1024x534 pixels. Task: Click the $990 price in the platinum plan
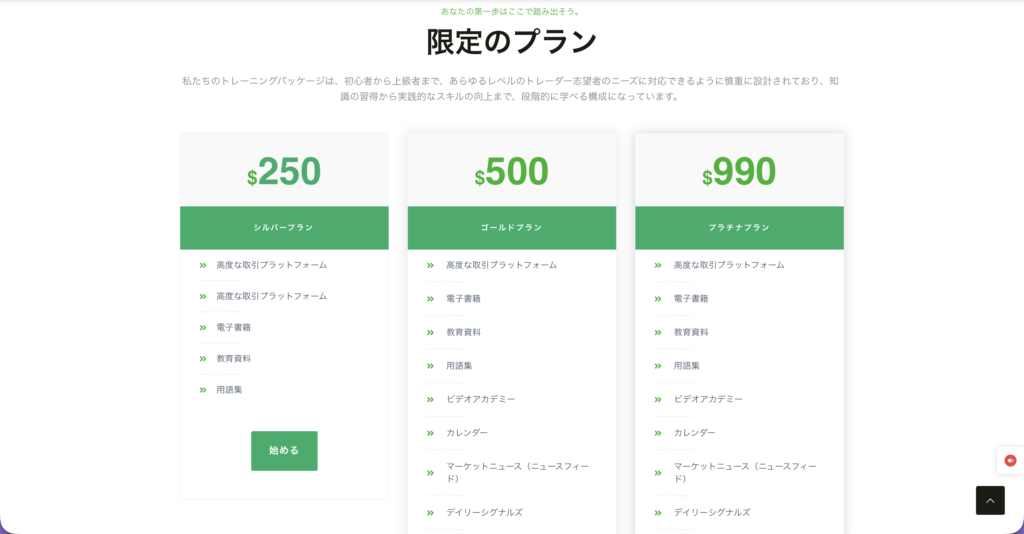(739, 172)
